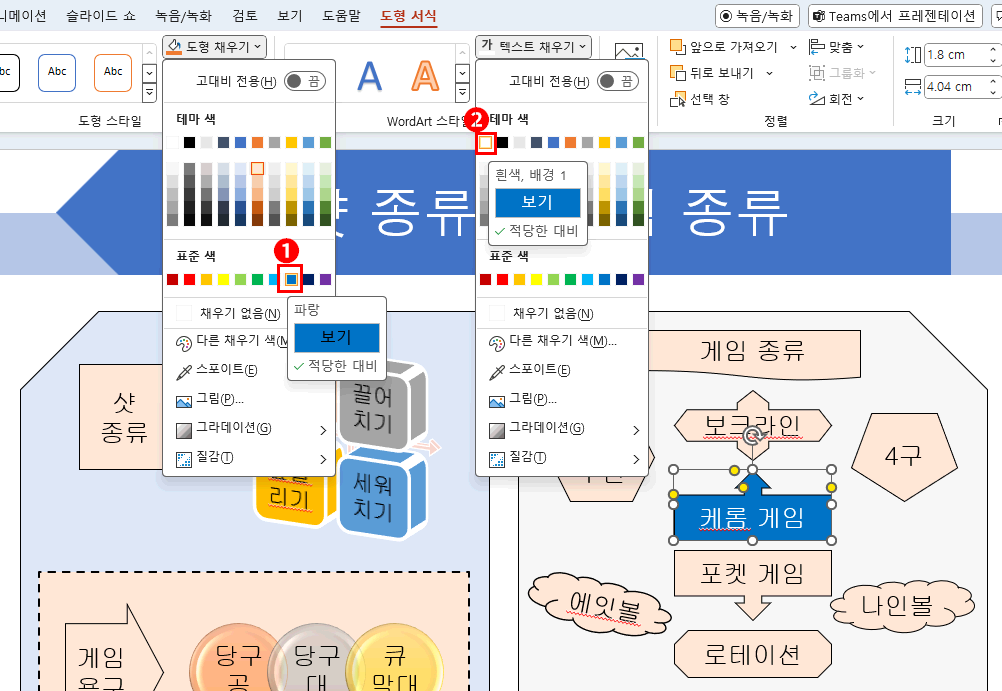1002x691 pixels.
Task: Expand 질감 submenu in 도형 채우기 menu
Action: coord(249,458)
